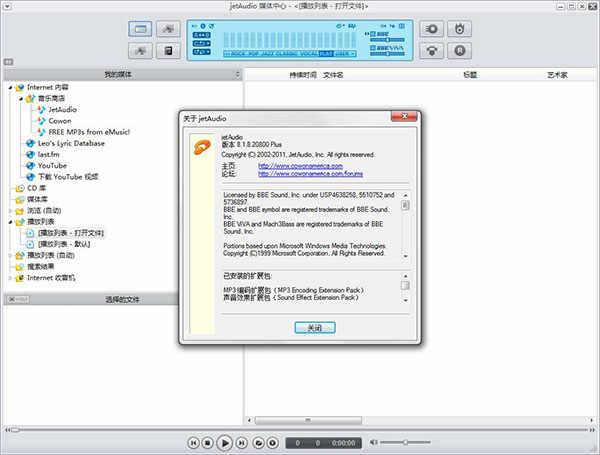
Task: Click the license text box scroll-down arrow
Action: point(406,257)
